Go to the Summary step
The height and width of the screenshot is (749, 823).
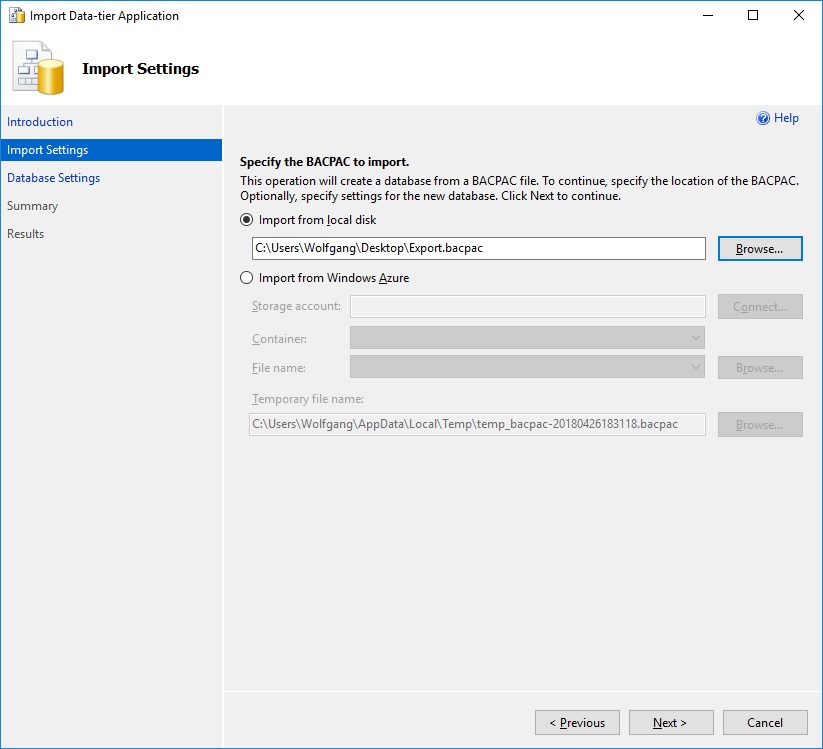[33, 206]
